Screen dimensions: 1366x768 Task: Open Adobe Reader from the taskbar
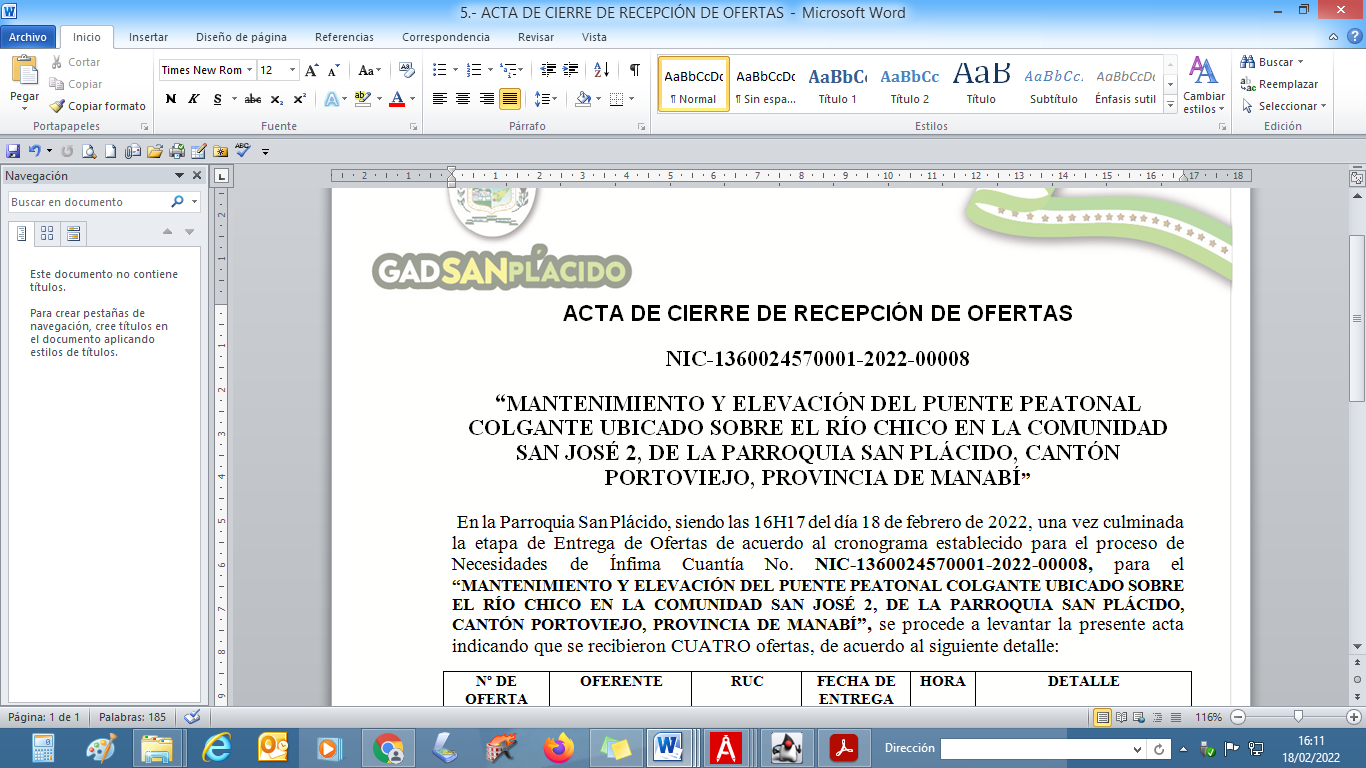845,748
